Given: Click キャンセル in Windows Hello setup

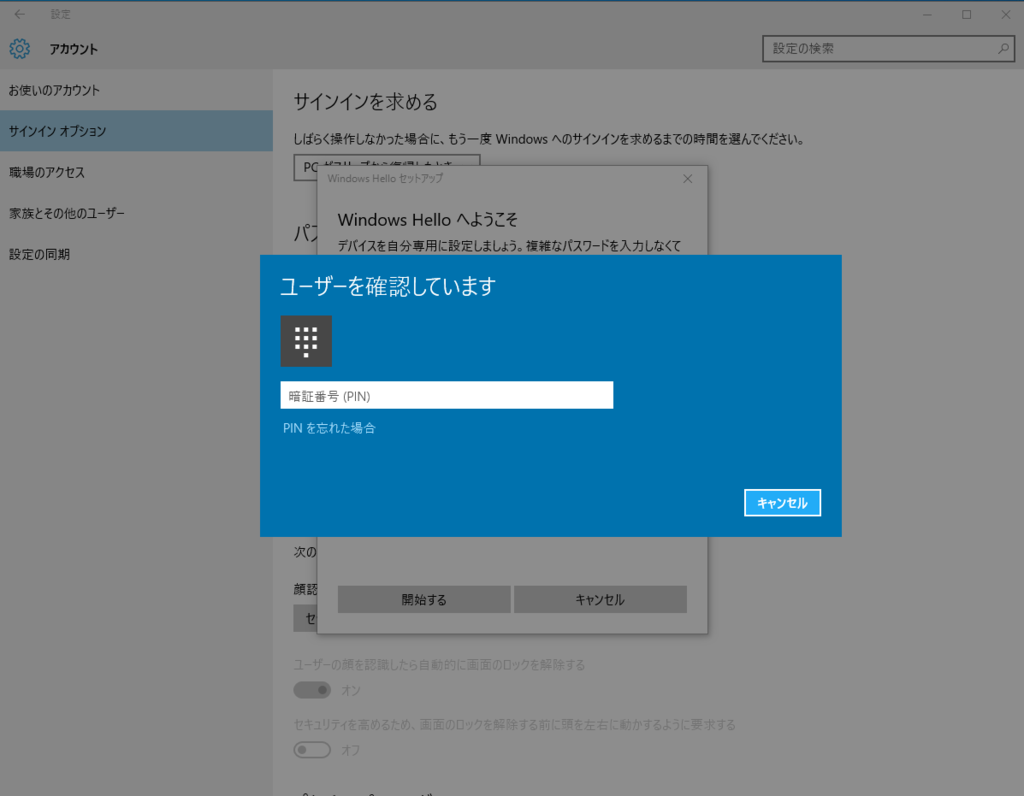Looking at the screenshot, I should (600, 599).
